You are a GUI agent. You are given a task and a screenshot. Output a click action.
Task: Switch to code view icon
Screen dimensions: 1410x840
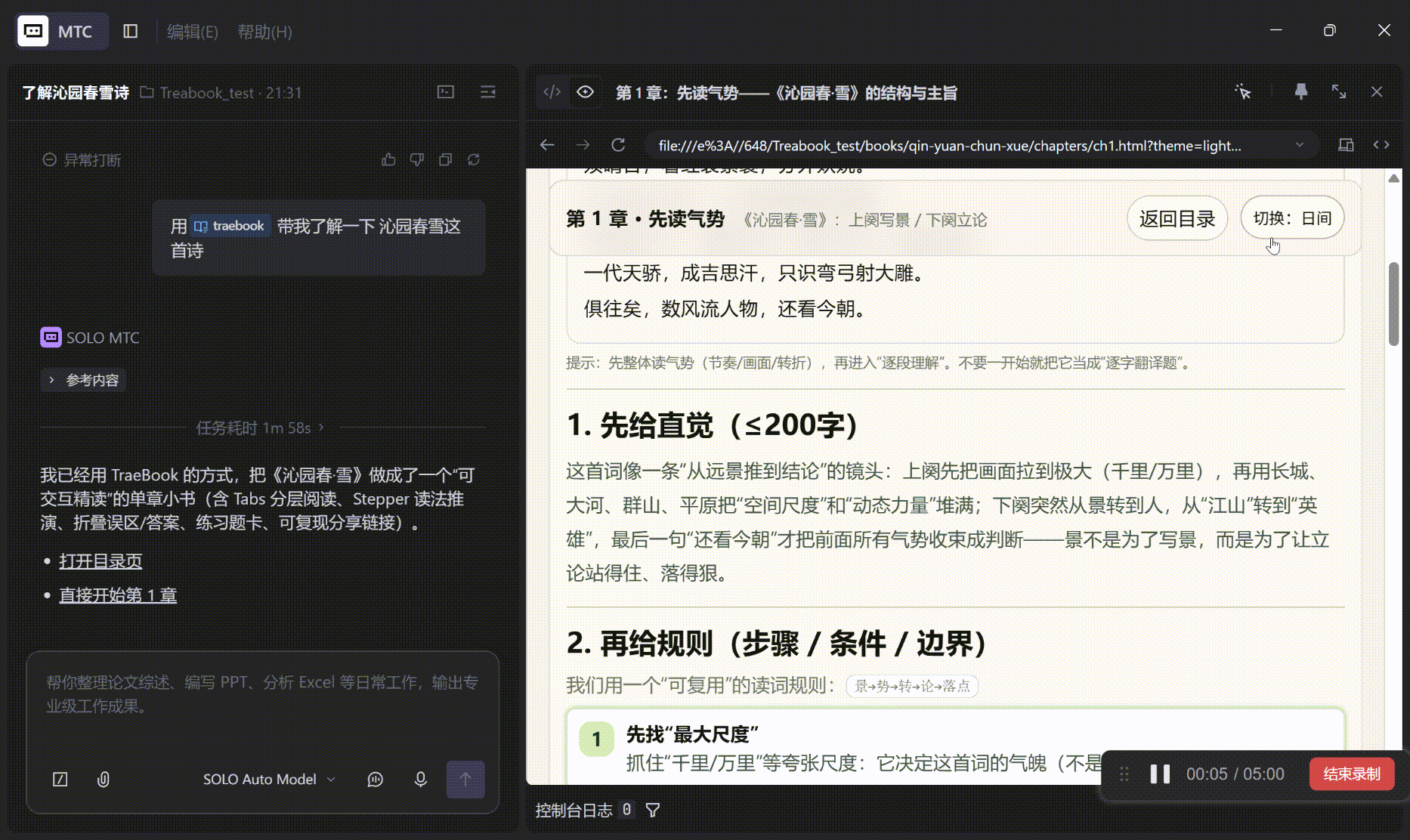[552, 92]
